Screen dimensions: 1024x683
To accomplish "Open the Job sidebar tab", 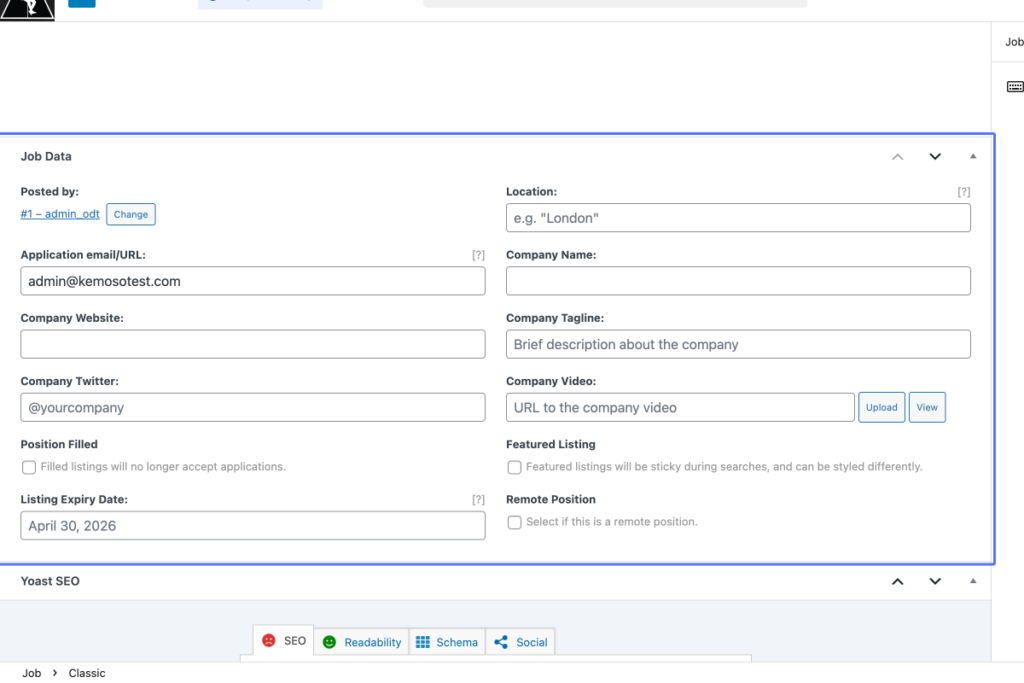I will tap(1014, 42).
